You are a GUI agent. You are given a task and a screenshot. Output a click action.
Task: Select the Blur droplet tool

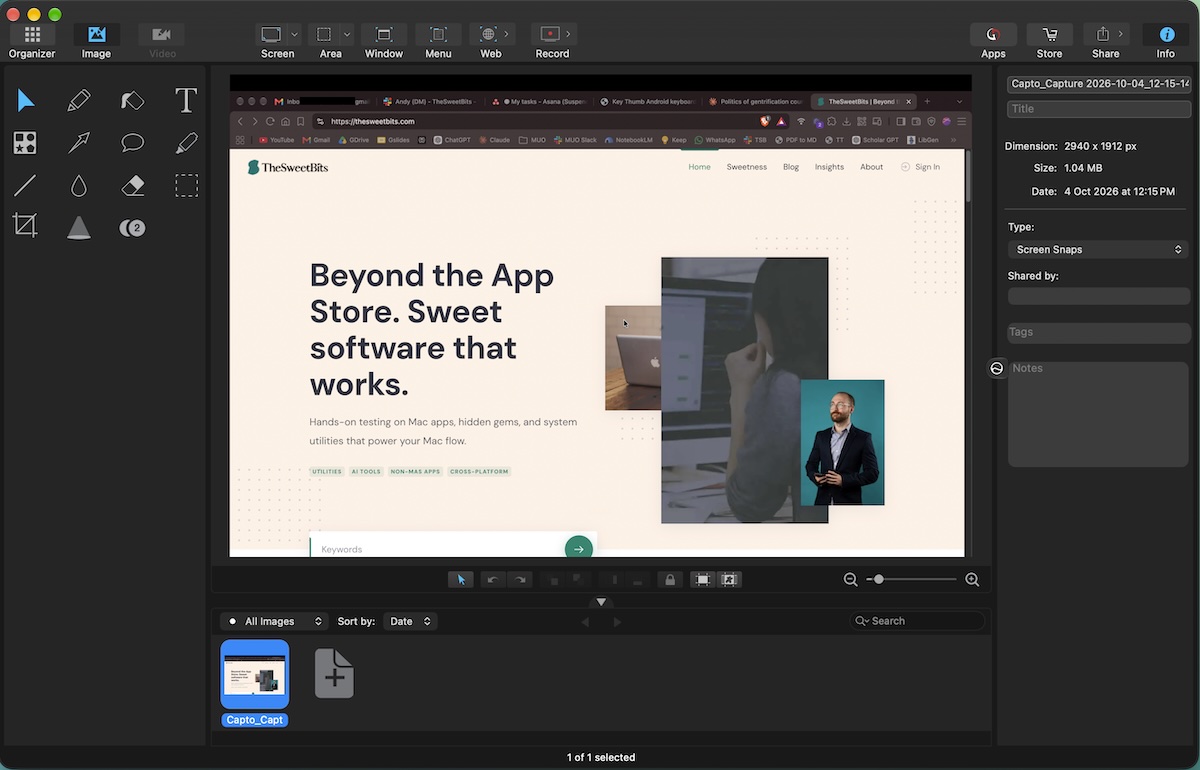[79, 185]
